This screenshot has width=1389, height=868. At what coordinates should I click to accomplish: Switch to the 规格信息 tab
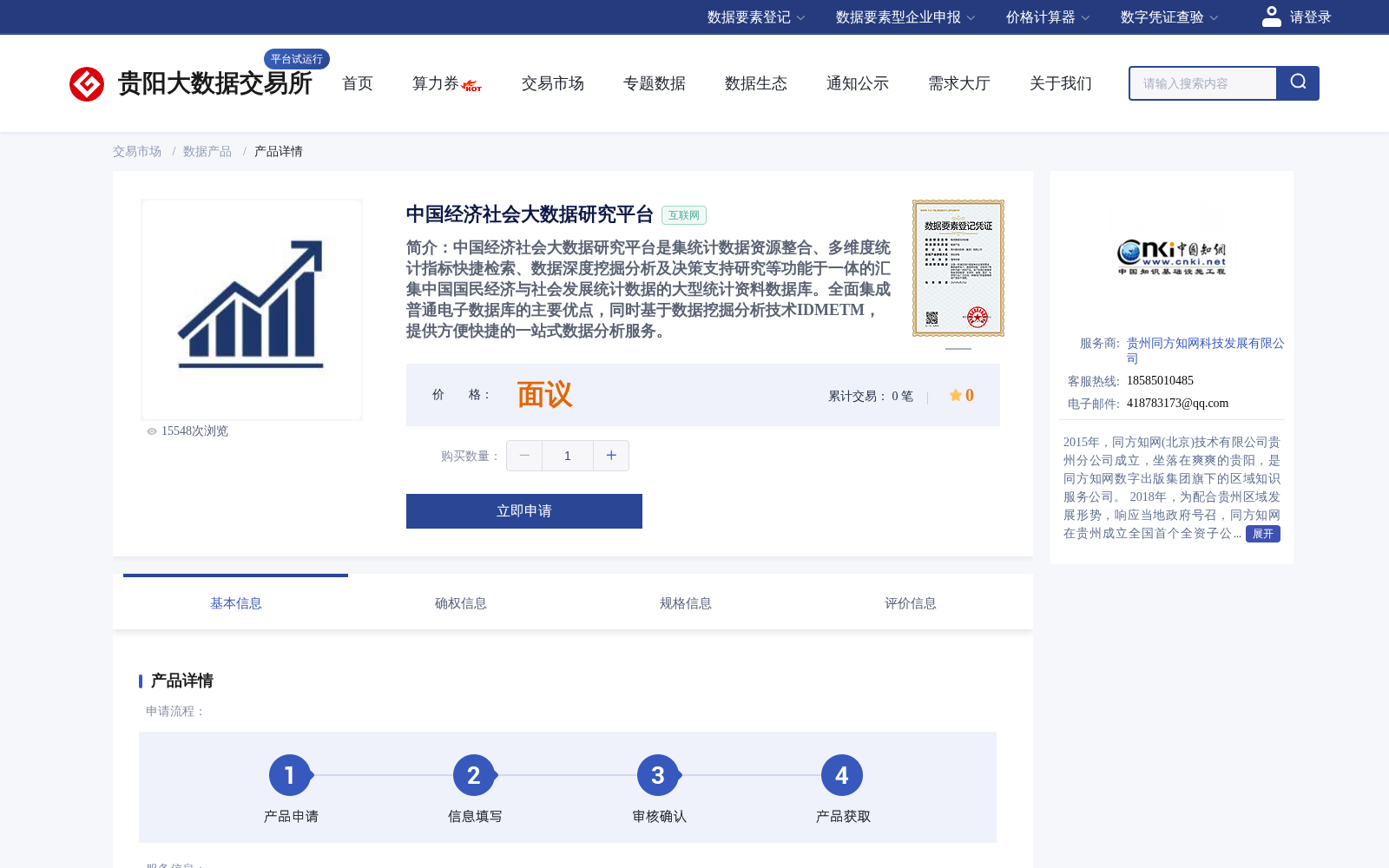[x=686, y=603]
